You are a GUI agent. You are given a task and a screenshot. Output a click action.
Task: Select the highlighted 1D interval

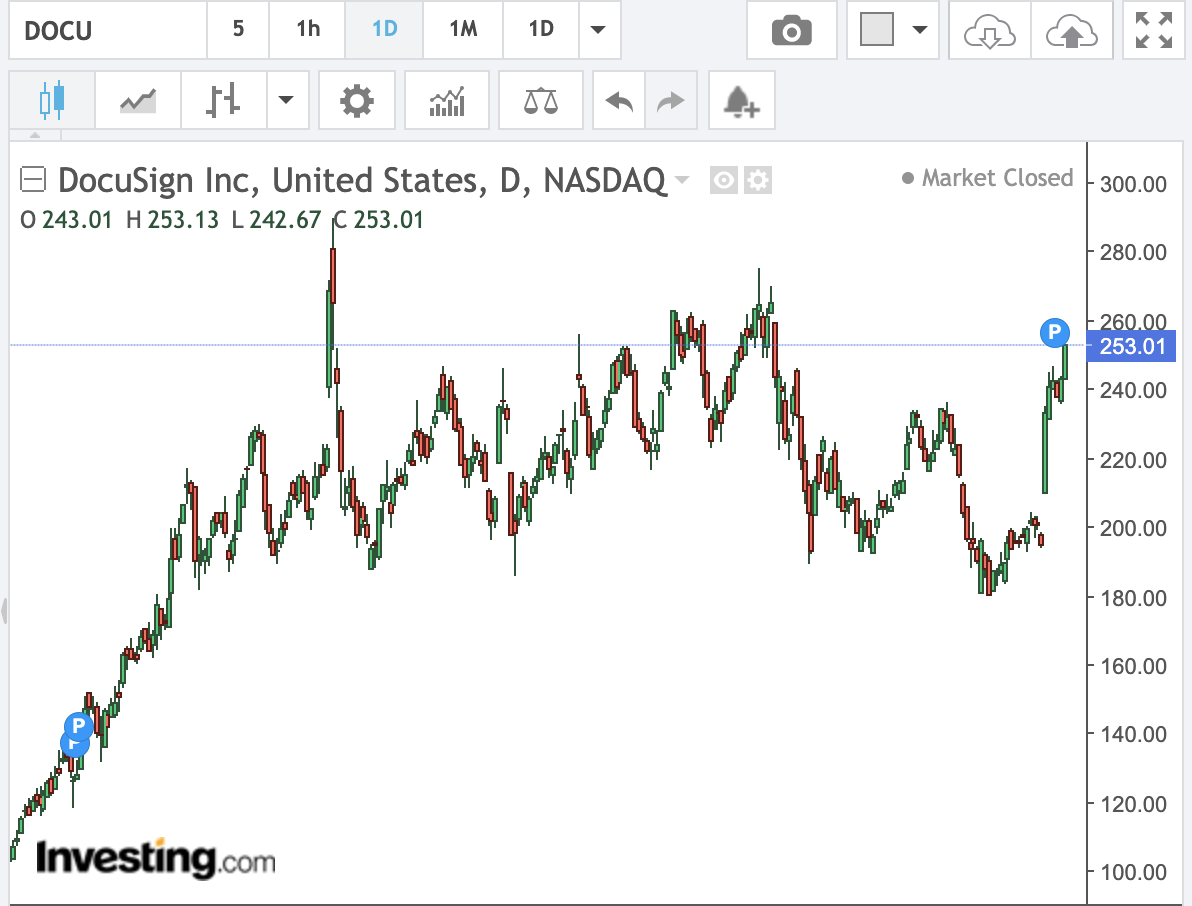click(385, 30)
